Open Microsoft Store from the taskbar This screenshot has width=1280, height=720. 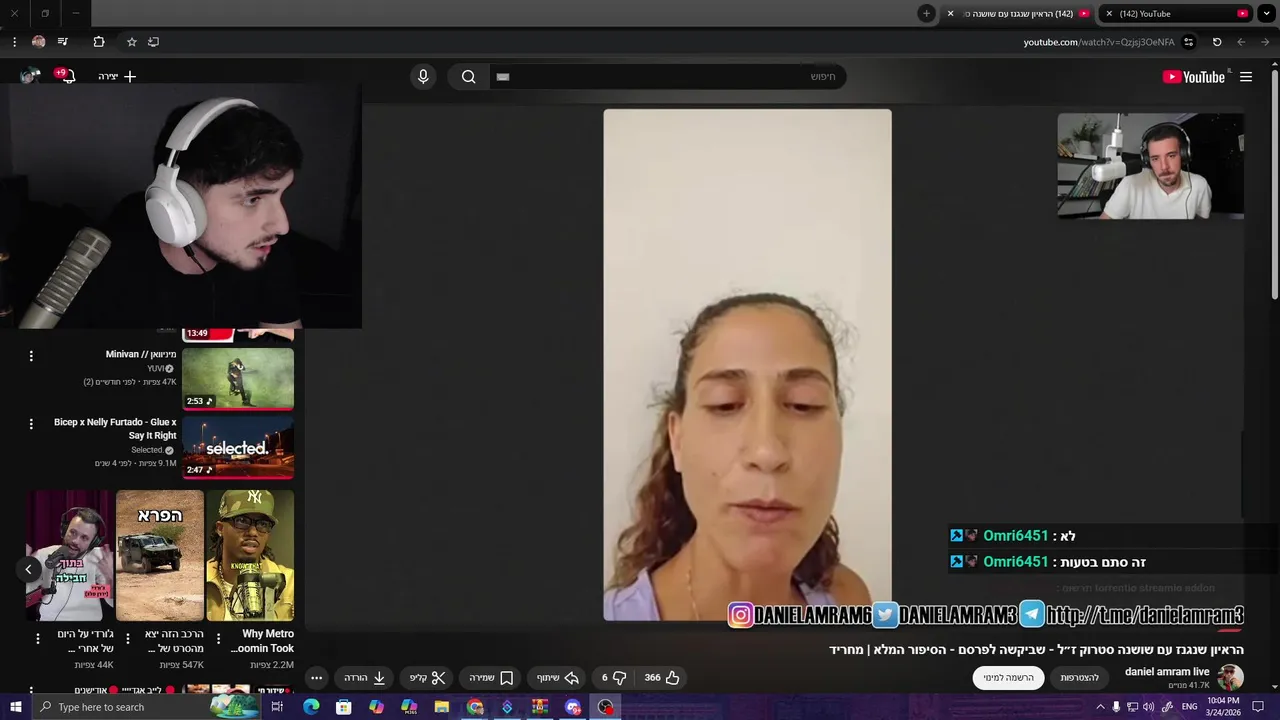[343, 707]
